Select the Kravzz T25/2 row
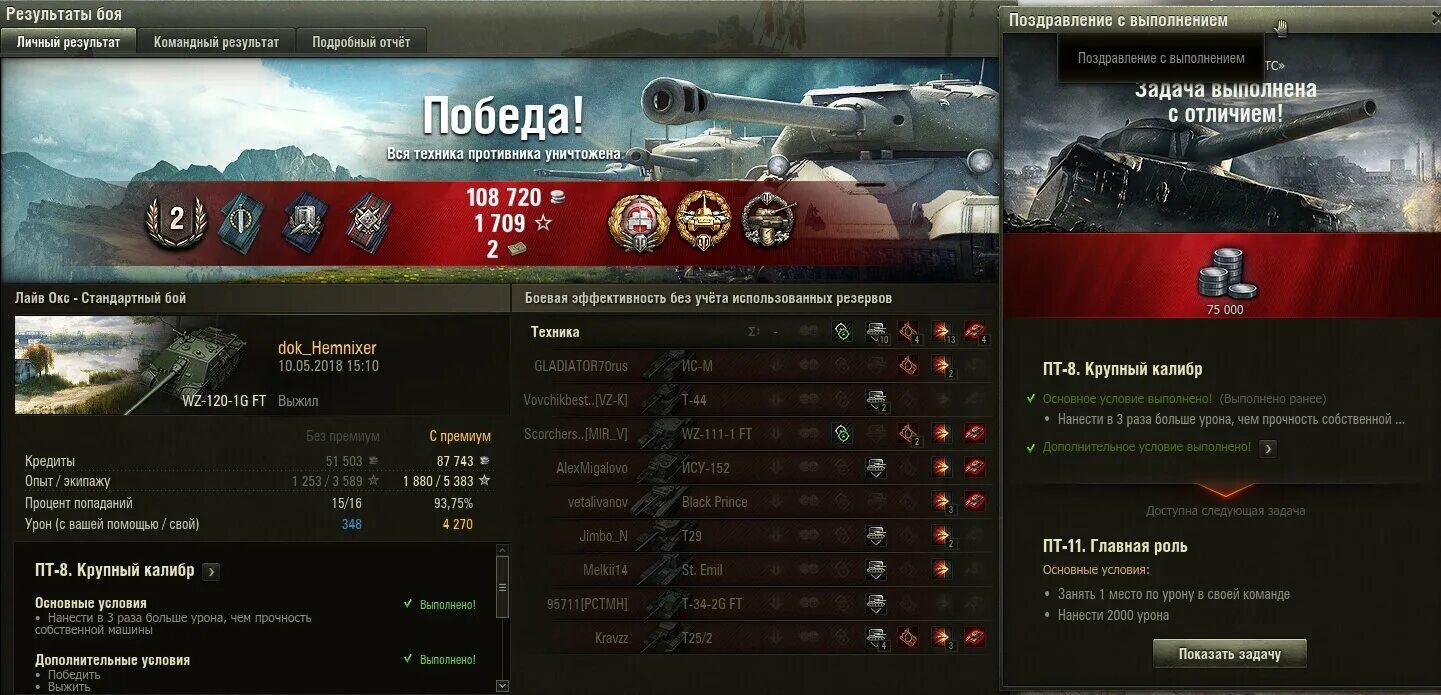 755,637
